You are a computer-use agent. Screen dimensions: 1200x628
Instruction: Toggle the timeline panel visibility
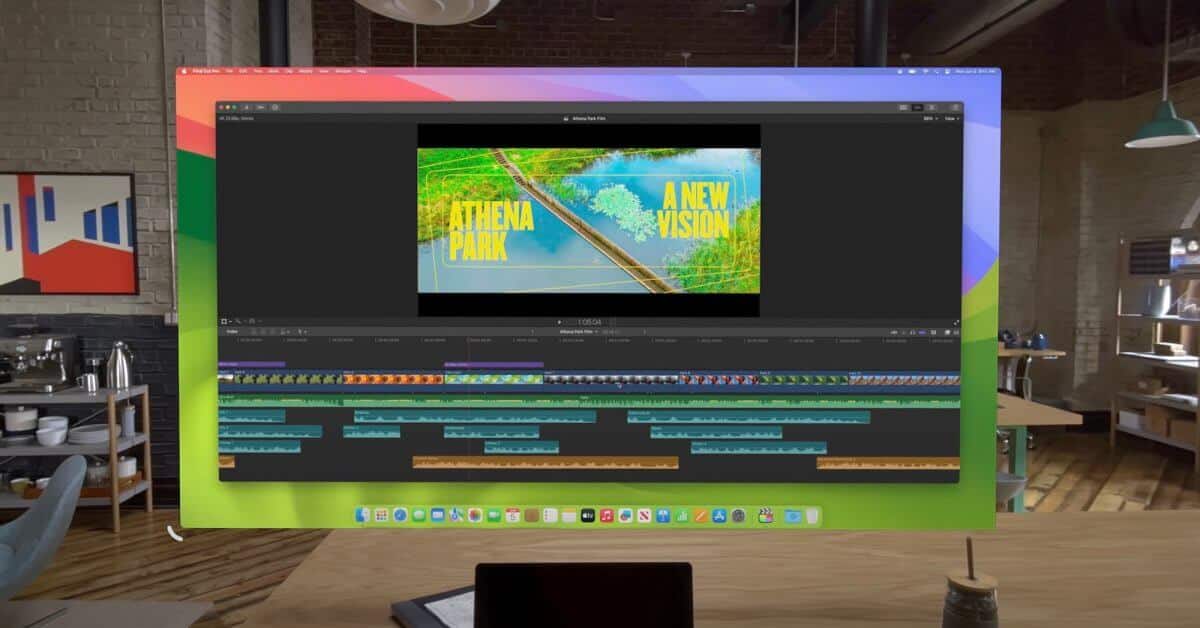[918, 107]
